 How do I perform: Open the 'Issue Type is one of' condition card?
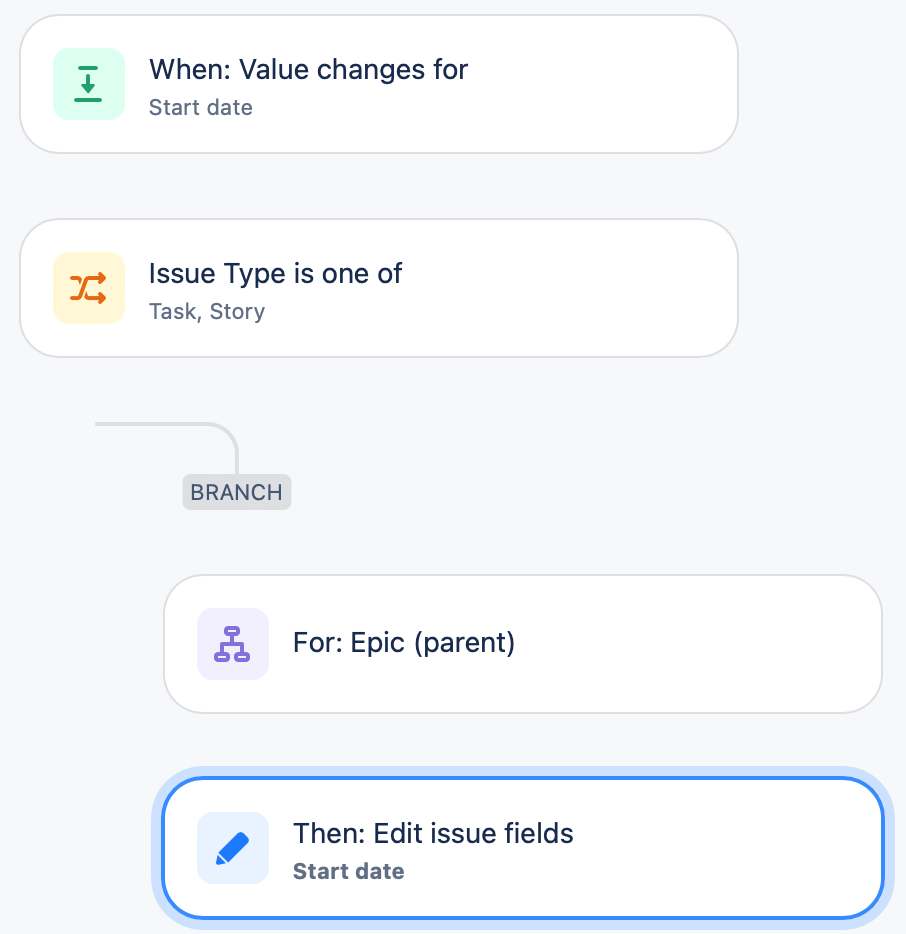tap(378, 288)
